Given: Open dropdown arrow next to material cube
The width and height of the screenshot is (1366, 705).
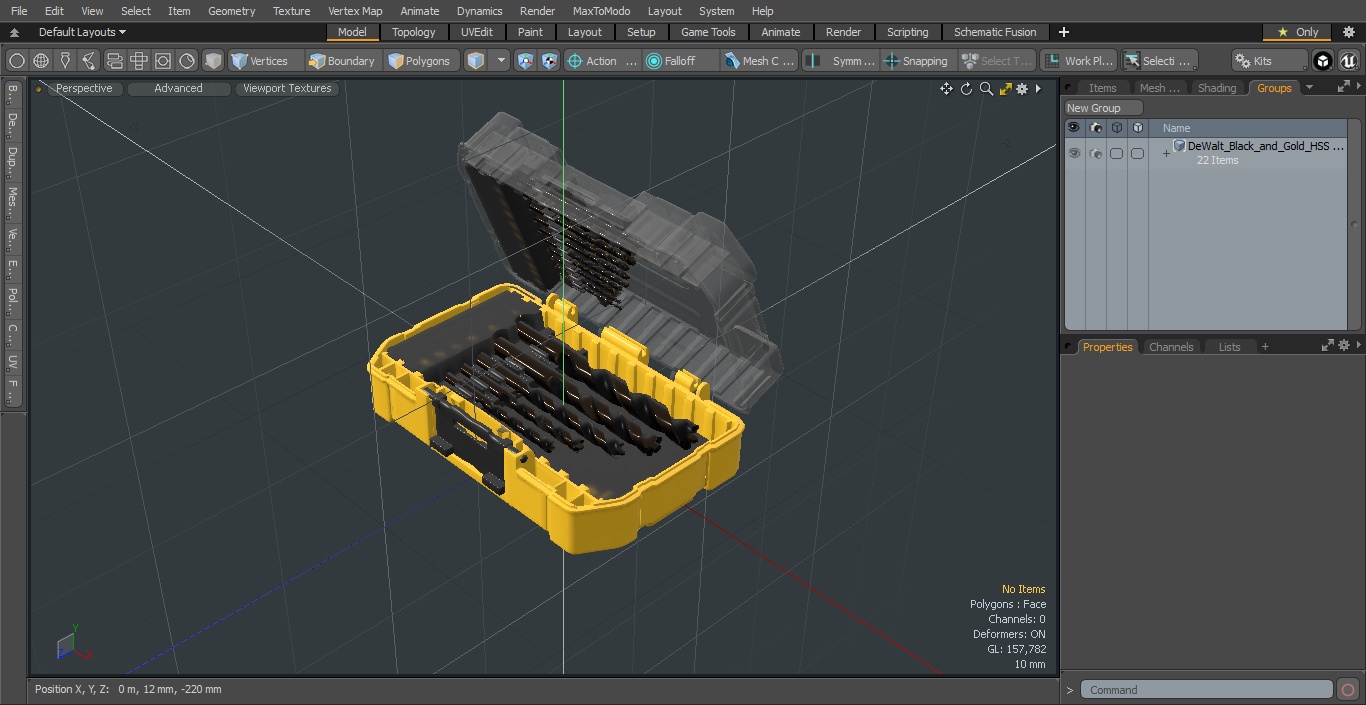Looking at the screenshot, I should coord(501,61).
